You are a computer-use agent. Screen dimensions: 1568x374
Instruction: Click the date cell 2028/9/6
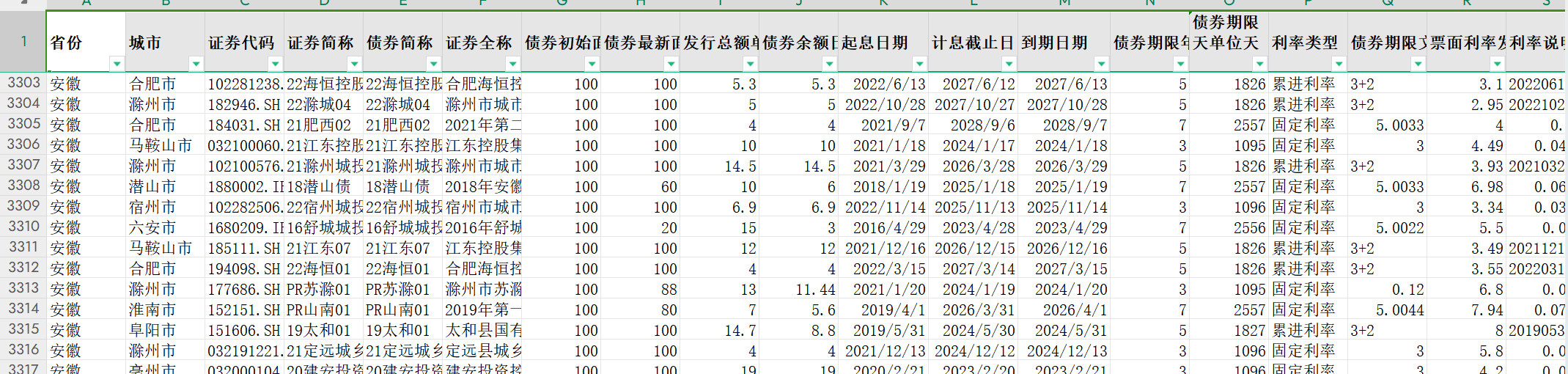click(973, 125)
